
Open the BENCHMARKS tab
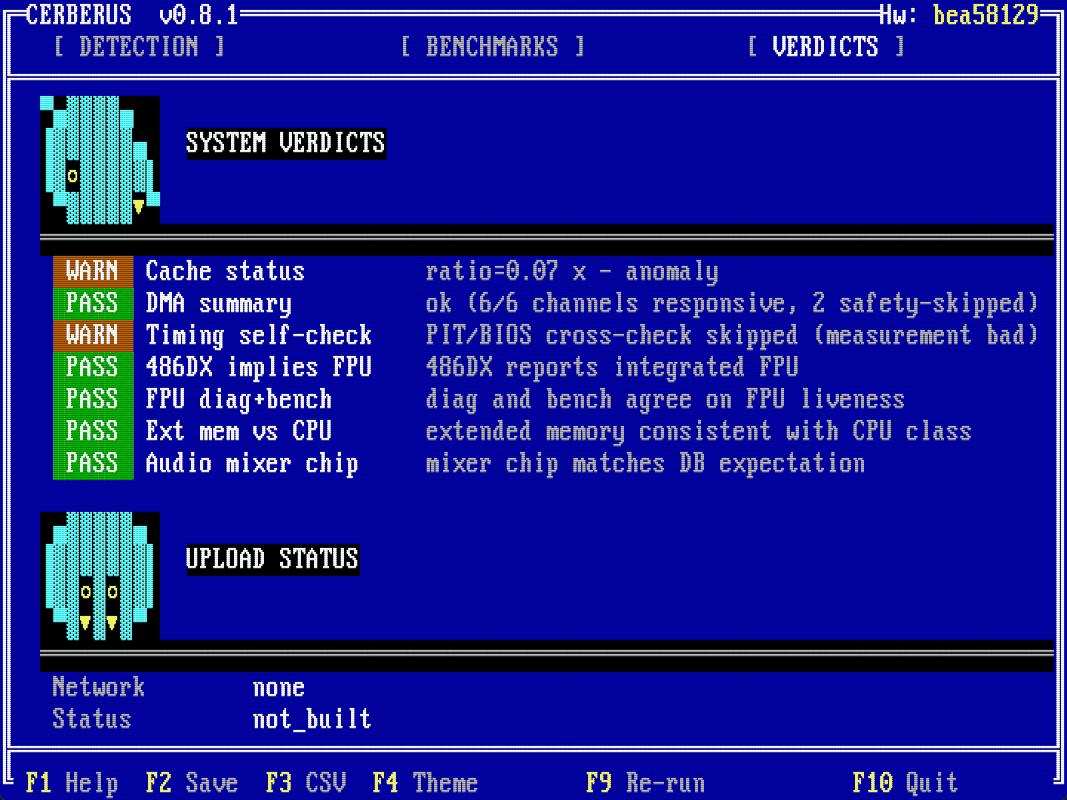point(492,47)
